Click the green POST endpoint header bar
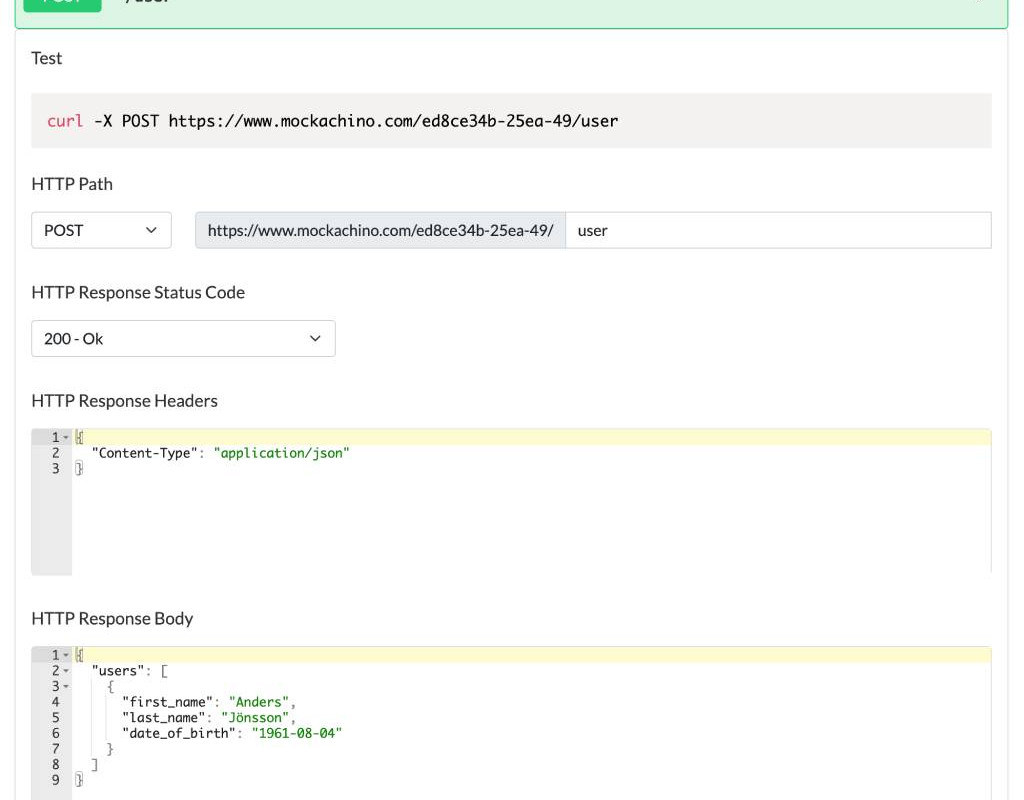The height and width of the screenshot is (800, 1024). [510, 10]
